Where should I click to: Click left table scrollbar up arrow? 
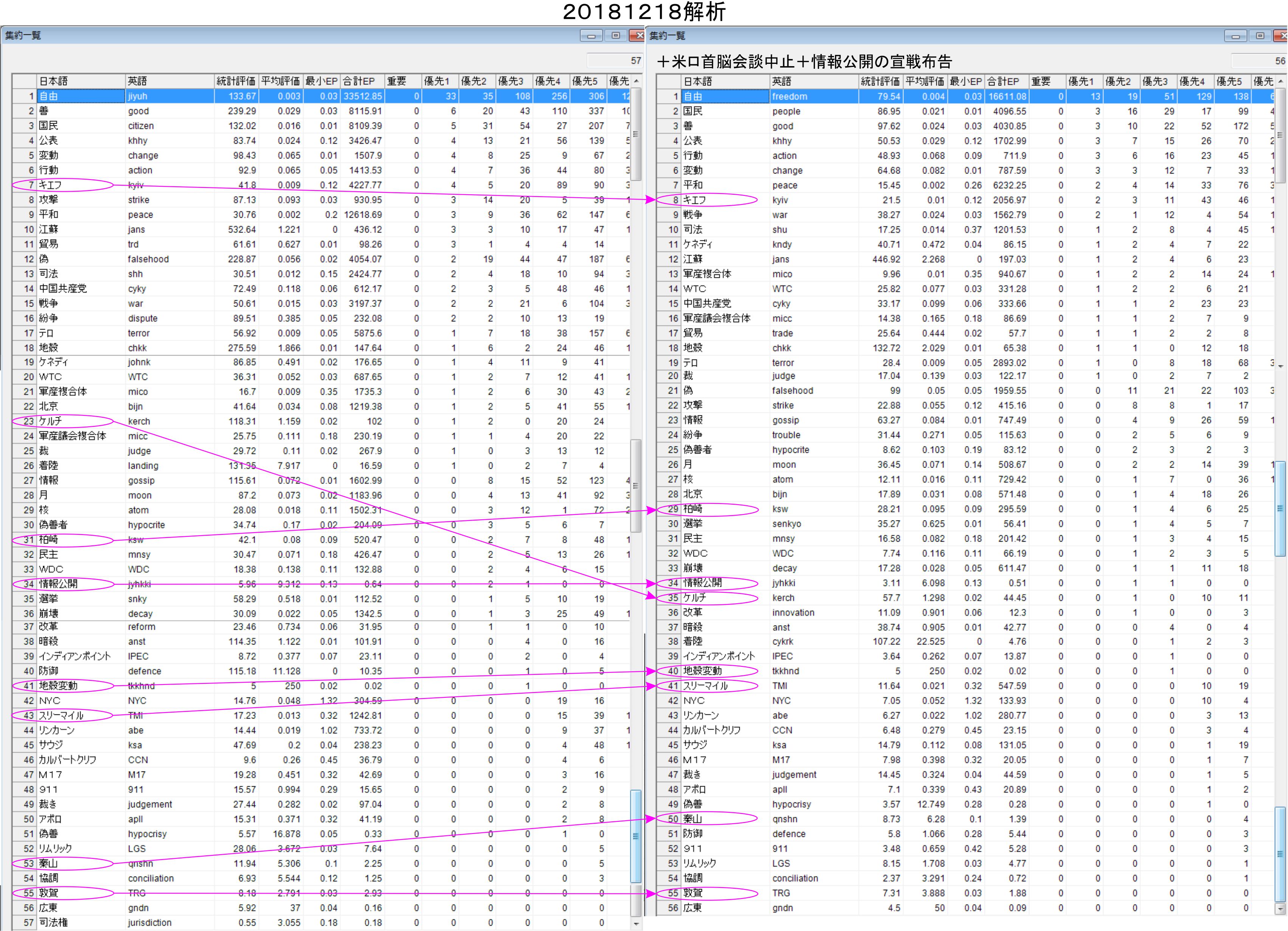click(636, 81)
